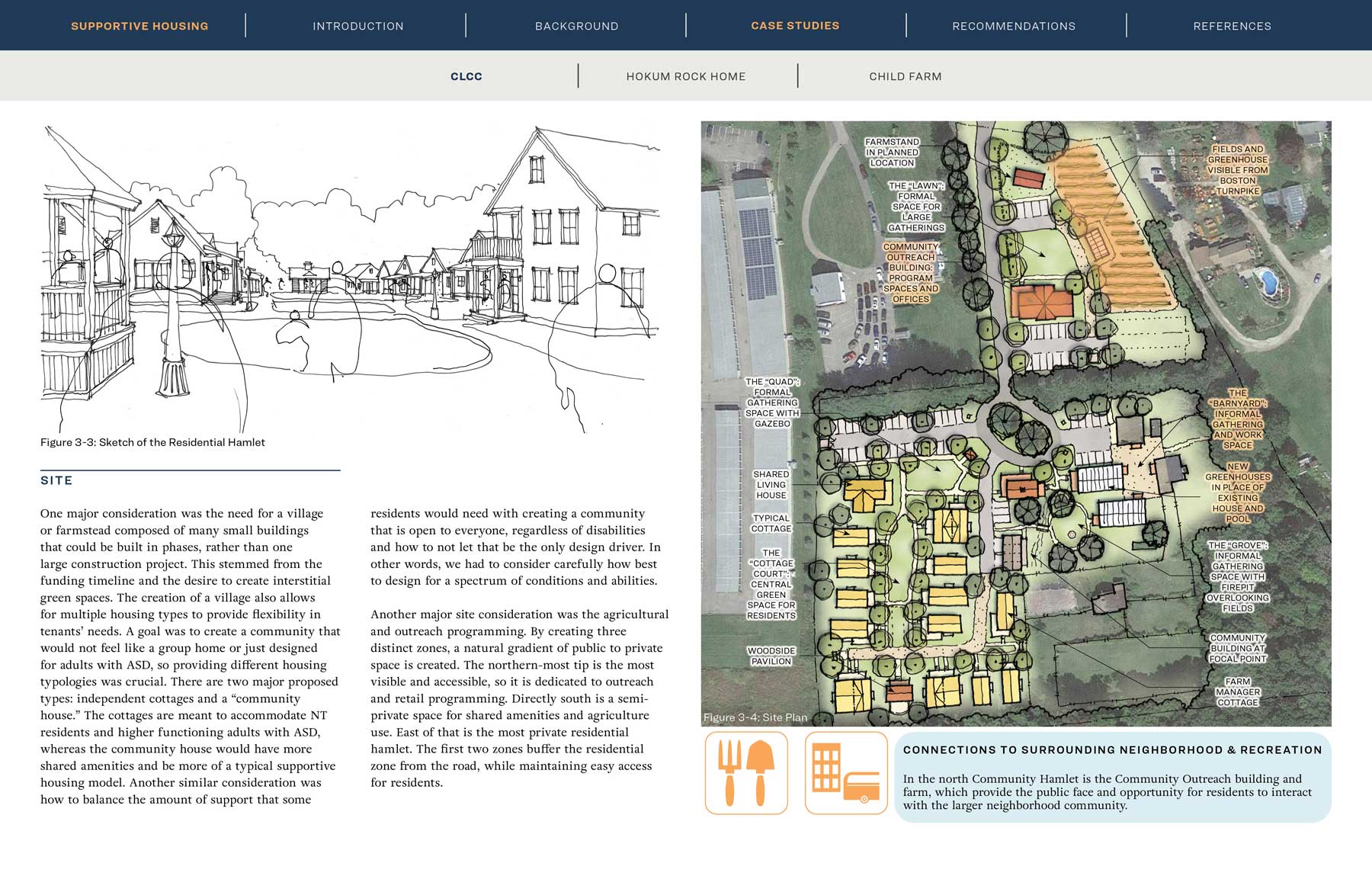Navigate to the Introduction tab
The image size is (1372, 876).
coord(357,25)
